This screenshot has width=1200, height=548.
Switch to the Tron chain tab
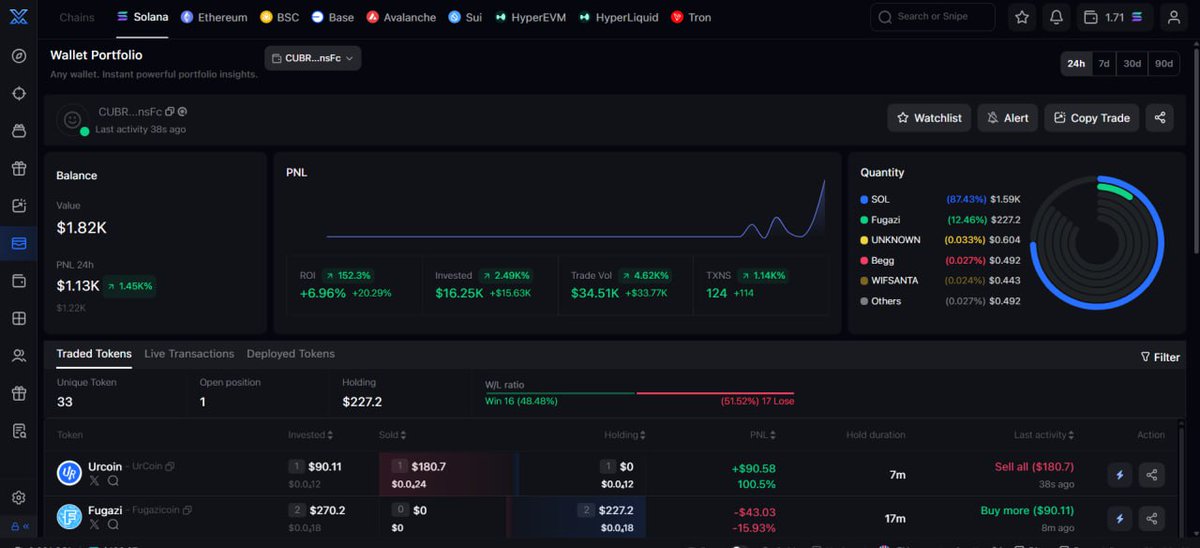691,17
